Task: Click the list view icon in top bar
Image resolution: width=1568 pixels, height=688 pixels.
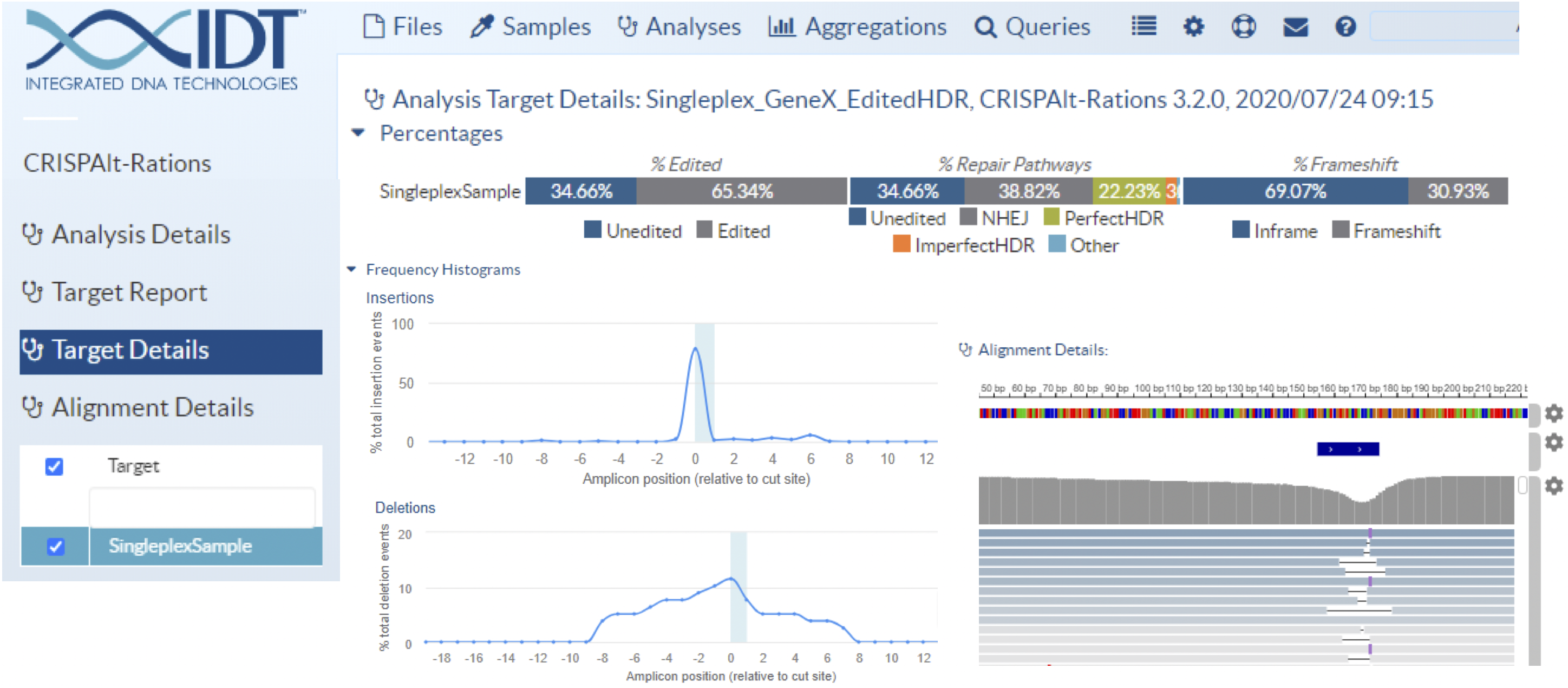Action: pyautogui.click(x=1143, y=26)
